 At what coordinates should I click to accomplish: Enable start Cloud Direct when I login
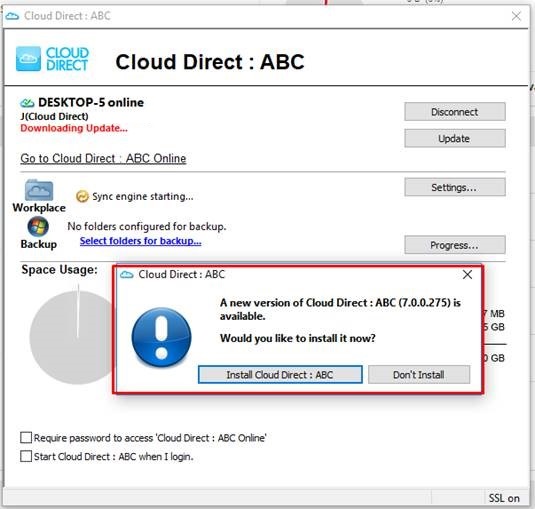26,456
